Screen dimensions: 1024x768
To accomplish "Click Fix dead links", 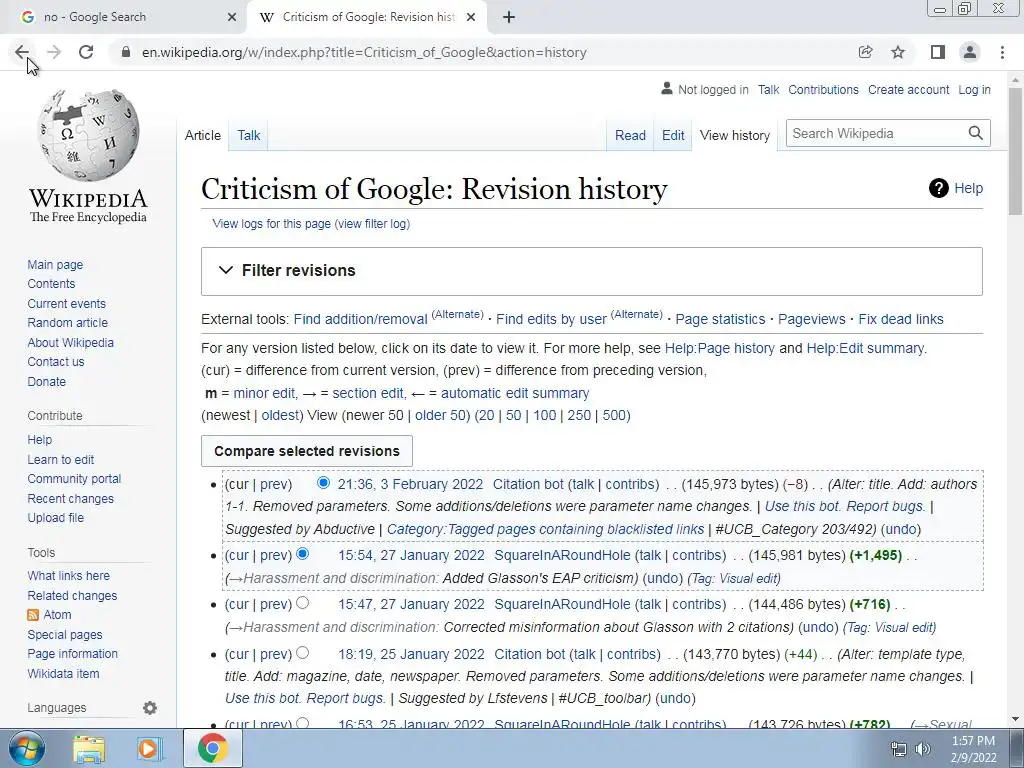I will [901, 319].
